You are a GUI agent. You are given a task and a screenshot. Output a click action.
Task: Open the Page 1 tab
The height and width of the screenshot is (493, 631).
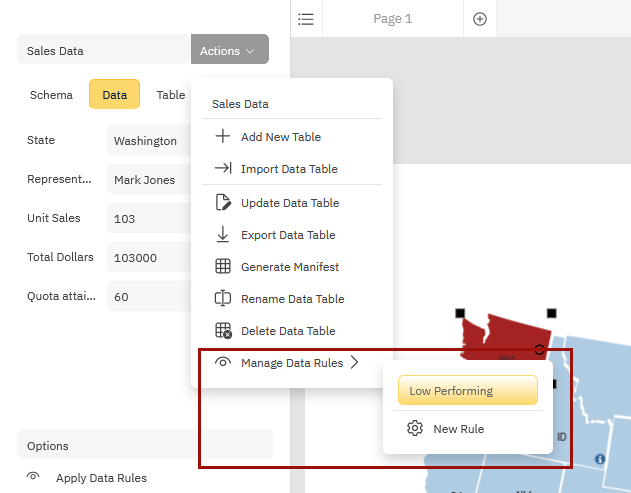coord(392,19)
